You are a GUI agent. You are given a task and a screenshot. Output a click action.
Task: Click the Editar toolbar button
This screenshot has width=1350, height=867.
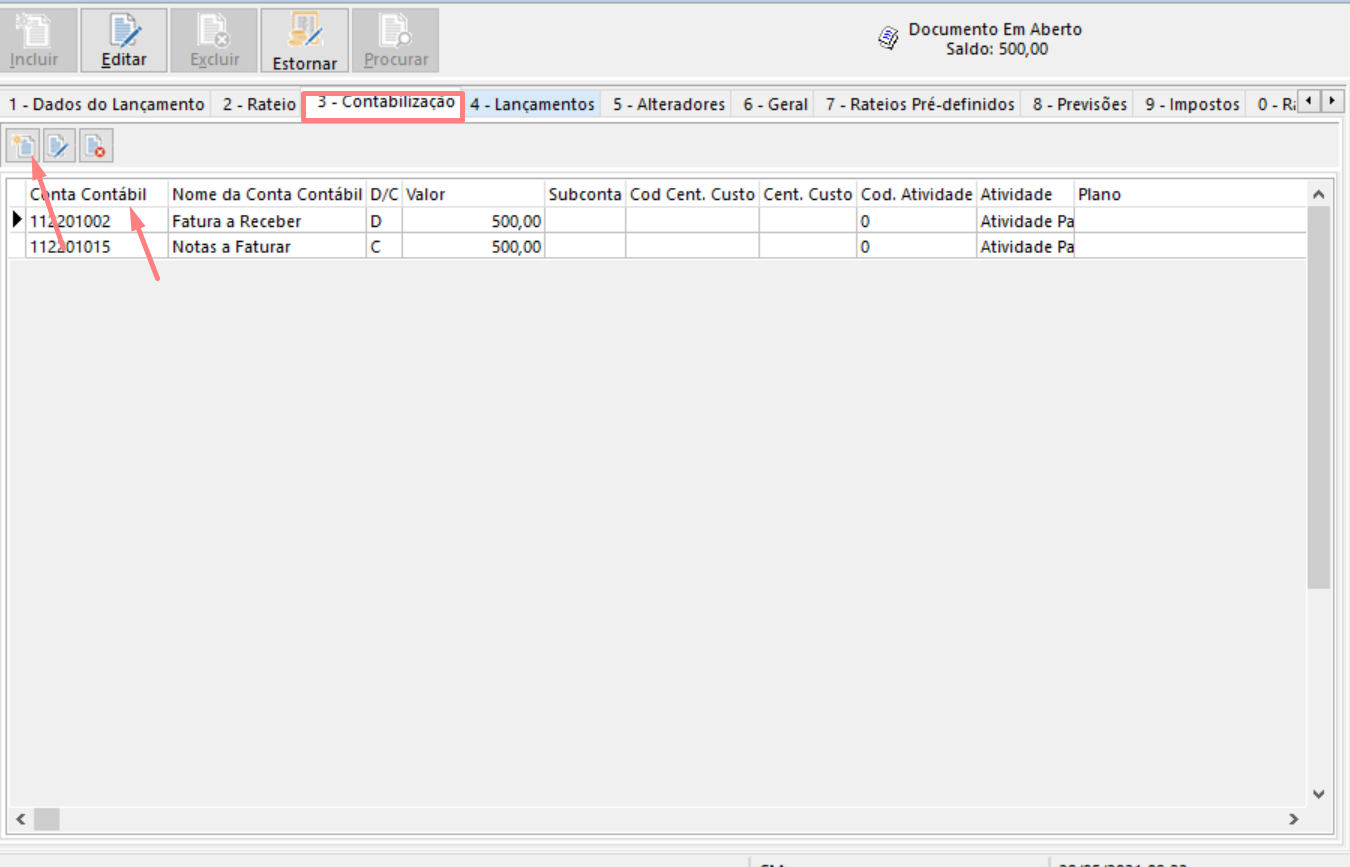[x=124, y=41]
